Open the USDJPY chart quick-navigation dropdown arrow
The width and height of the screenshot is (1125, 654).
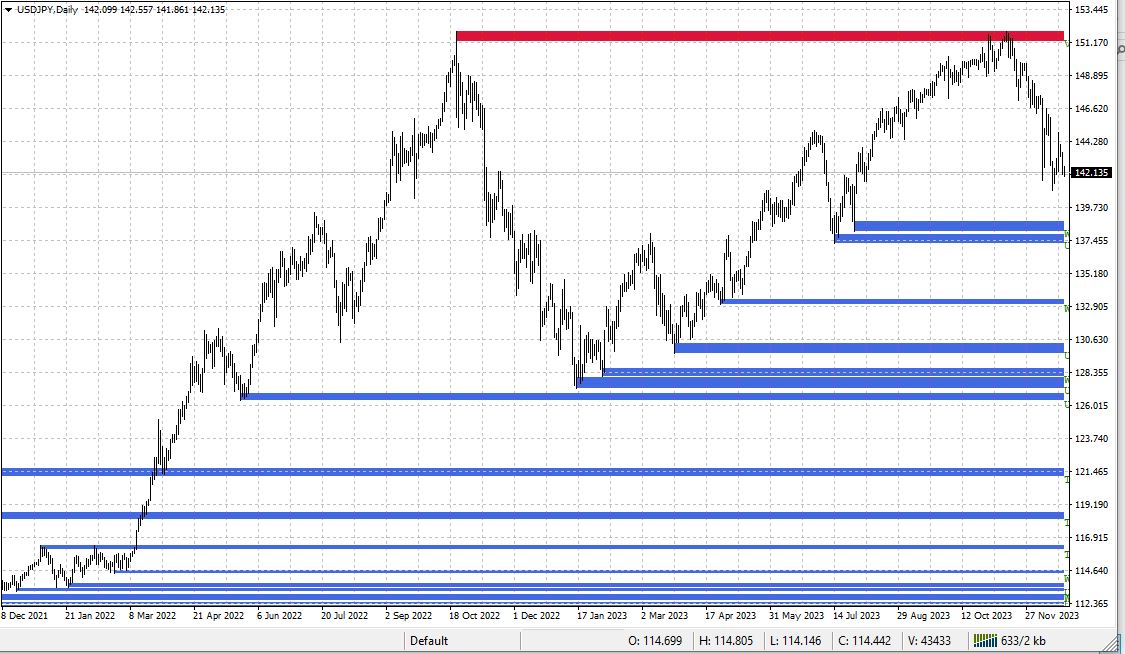pyautogui.click(x=9, y=9)
